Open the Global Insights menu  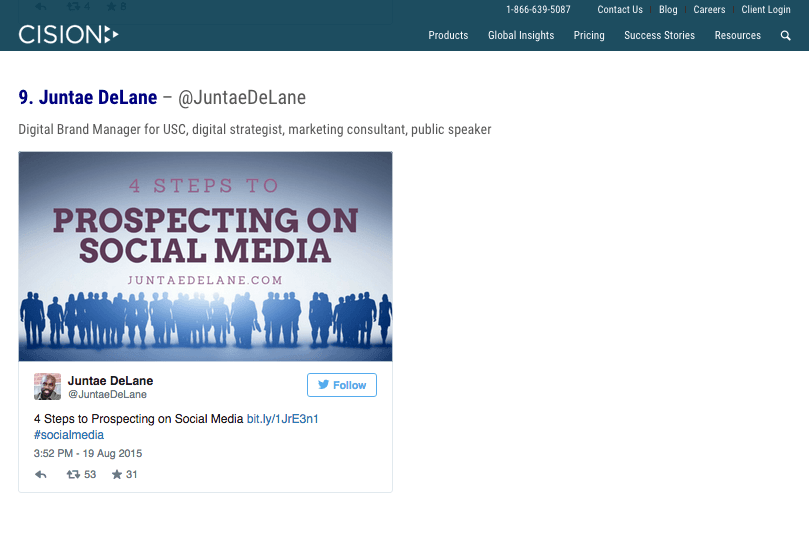click(x=521, y=36)
